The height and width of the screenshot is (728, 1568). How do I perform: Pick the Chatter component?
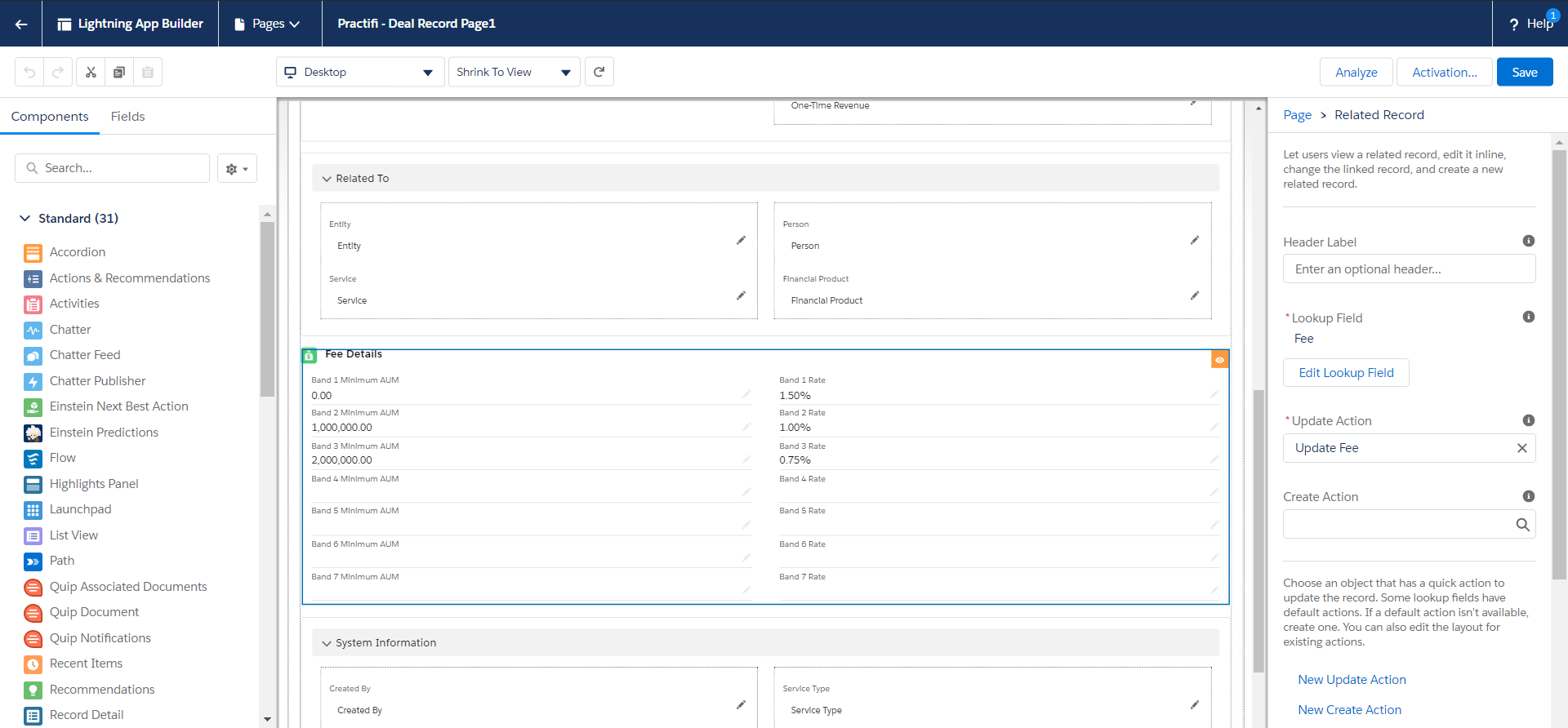pyautogui.click(x=70, y=330)
